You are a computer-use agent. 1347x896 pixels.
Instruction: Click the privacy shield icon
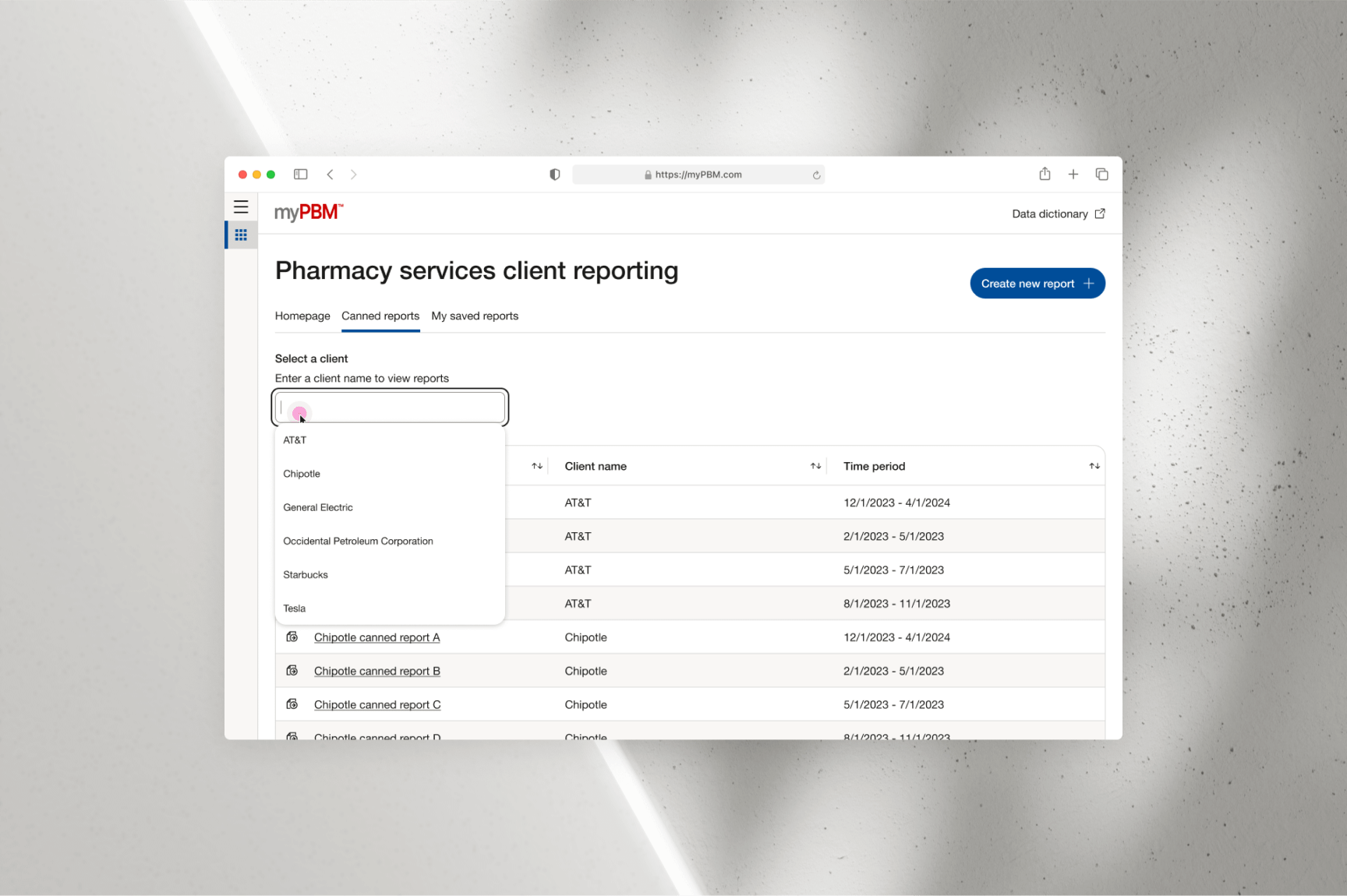(x=554, y=175)
